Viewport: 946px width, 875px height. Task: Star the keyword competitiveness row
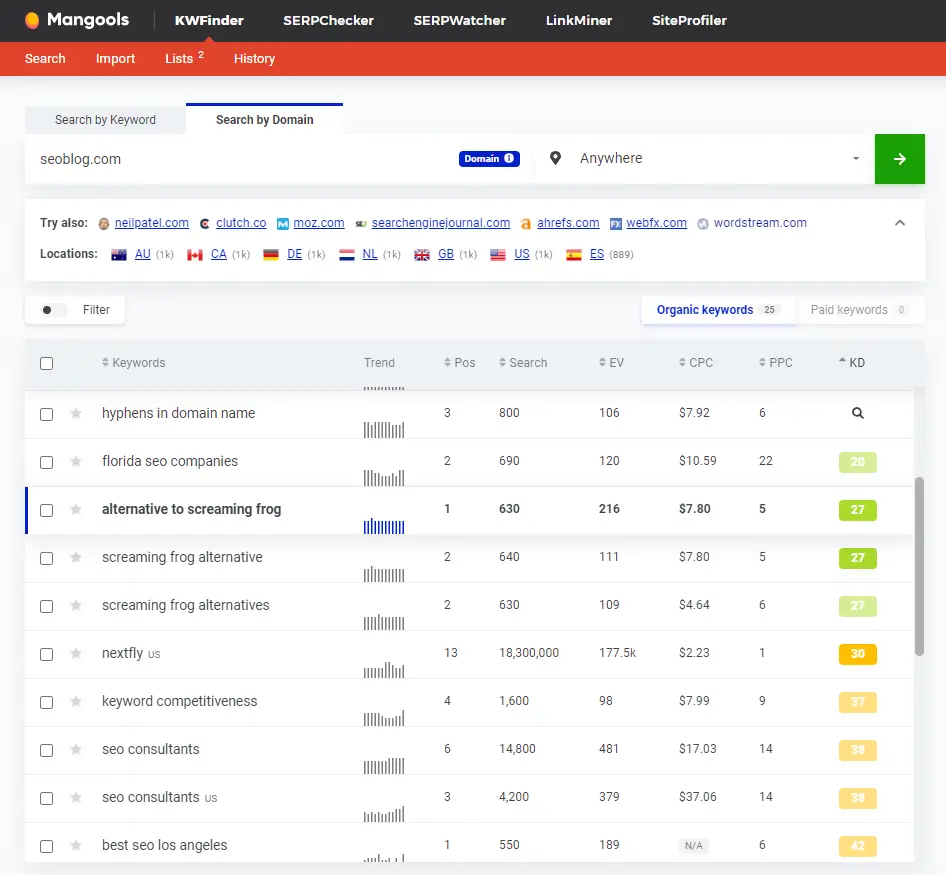tap(75, 701)
